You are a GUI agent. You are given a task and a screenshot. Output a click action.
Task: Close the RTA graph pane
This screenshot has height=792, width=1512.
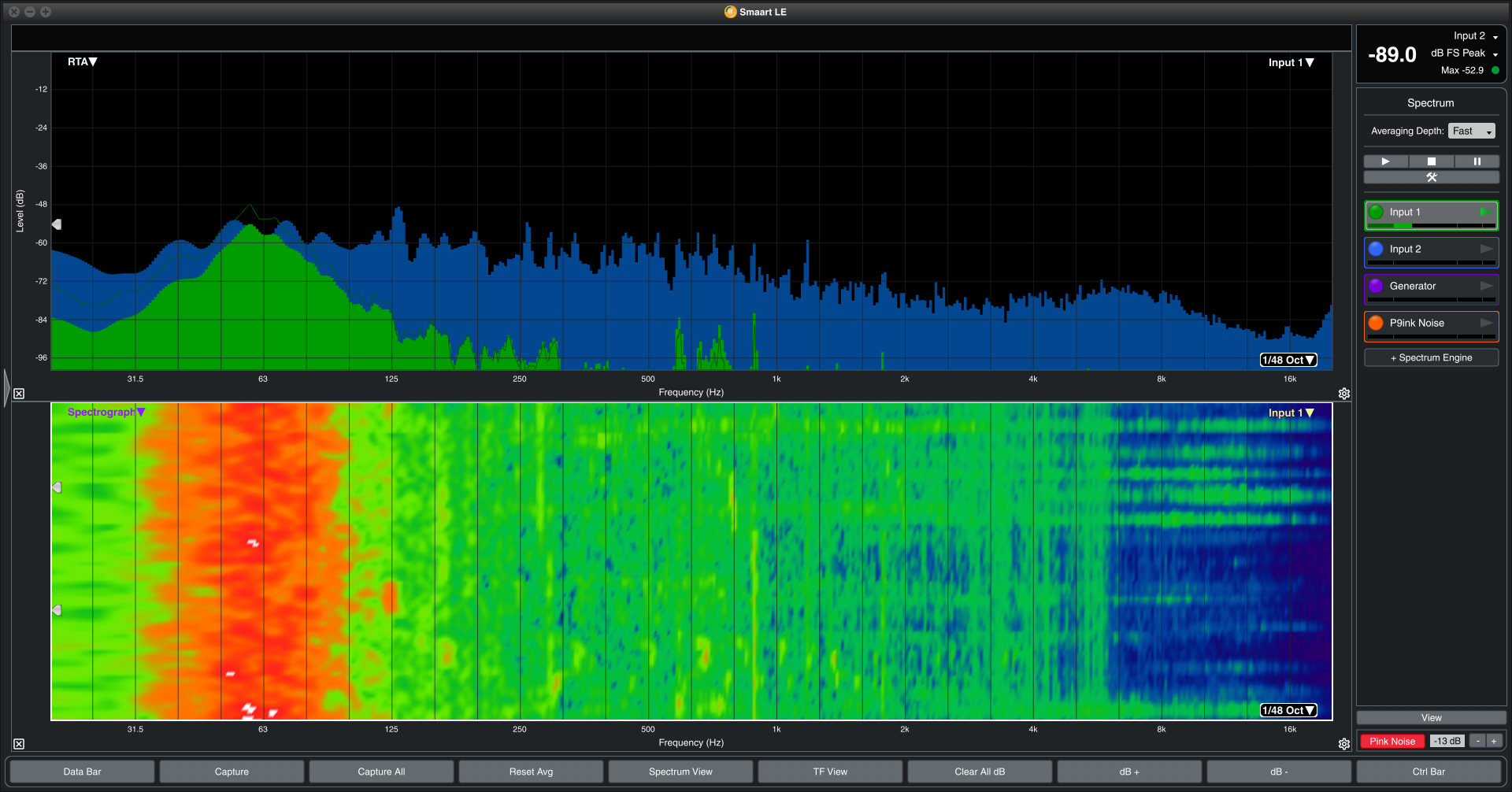[x=19, y=394]
